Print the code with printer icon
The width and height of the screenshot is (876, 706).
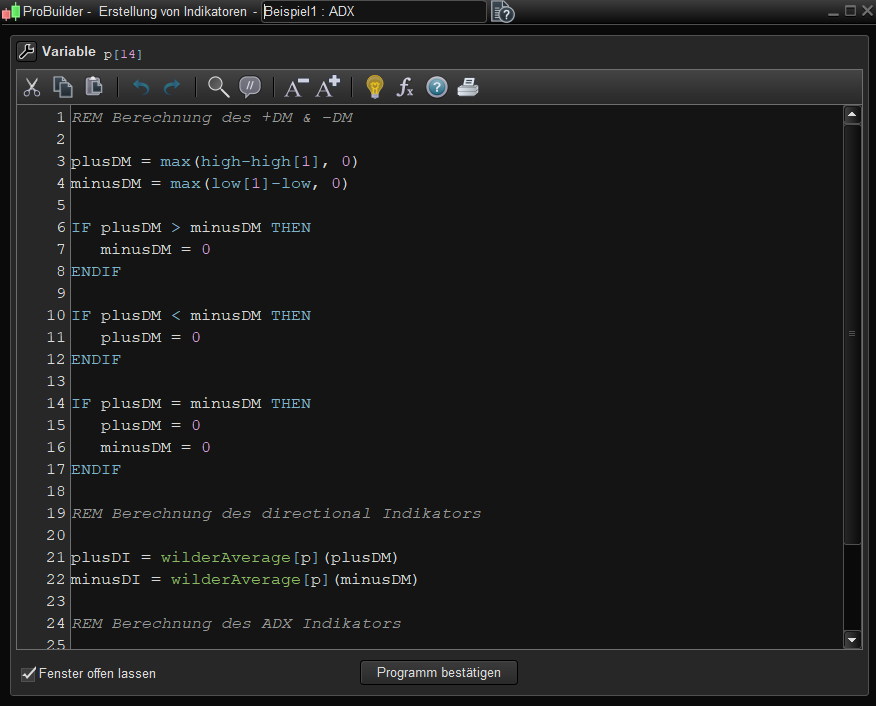(468, 87)
